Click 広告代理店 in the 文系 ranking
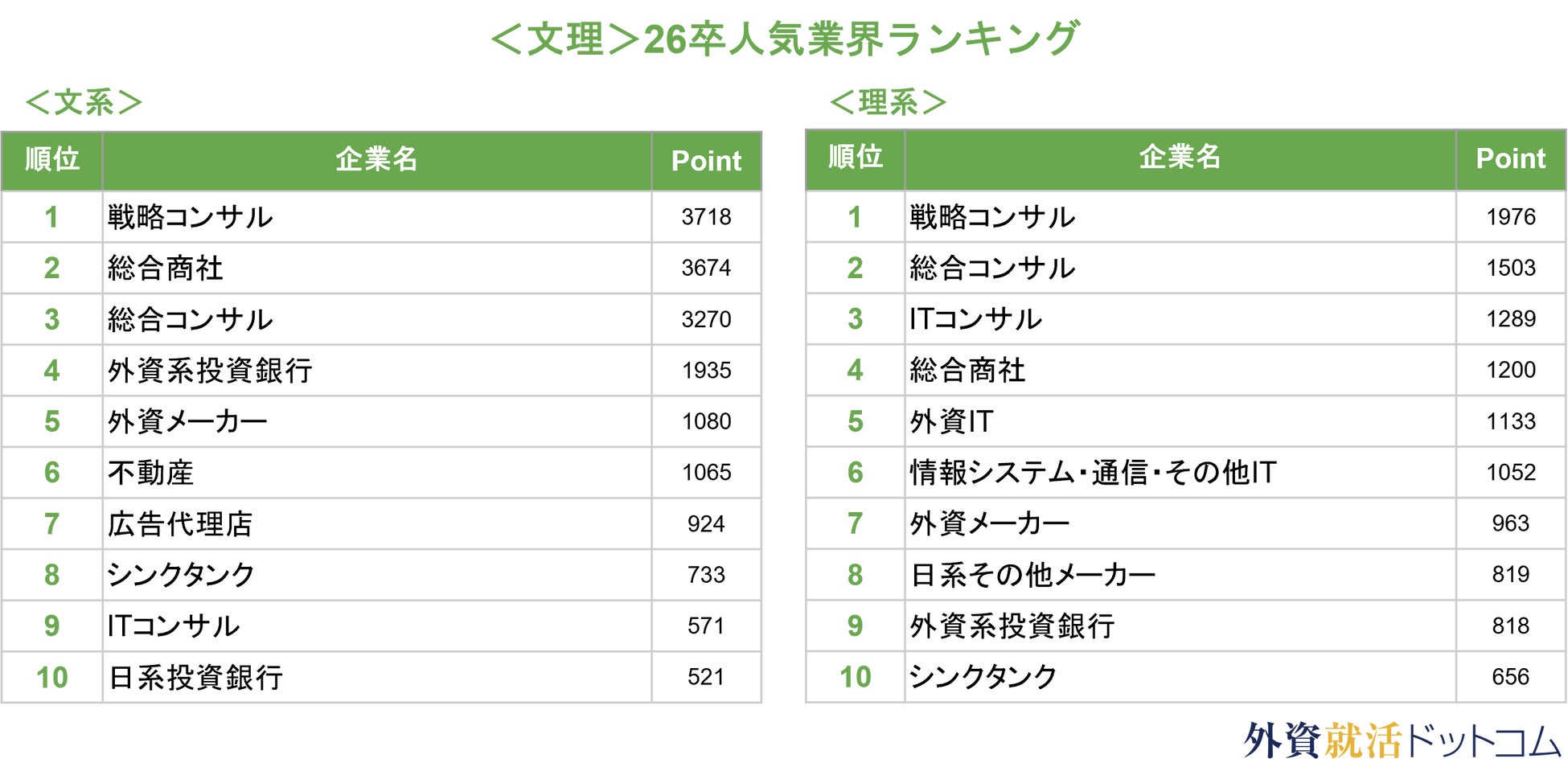Screen dimensions: 1568x767 tap(180, 524)
